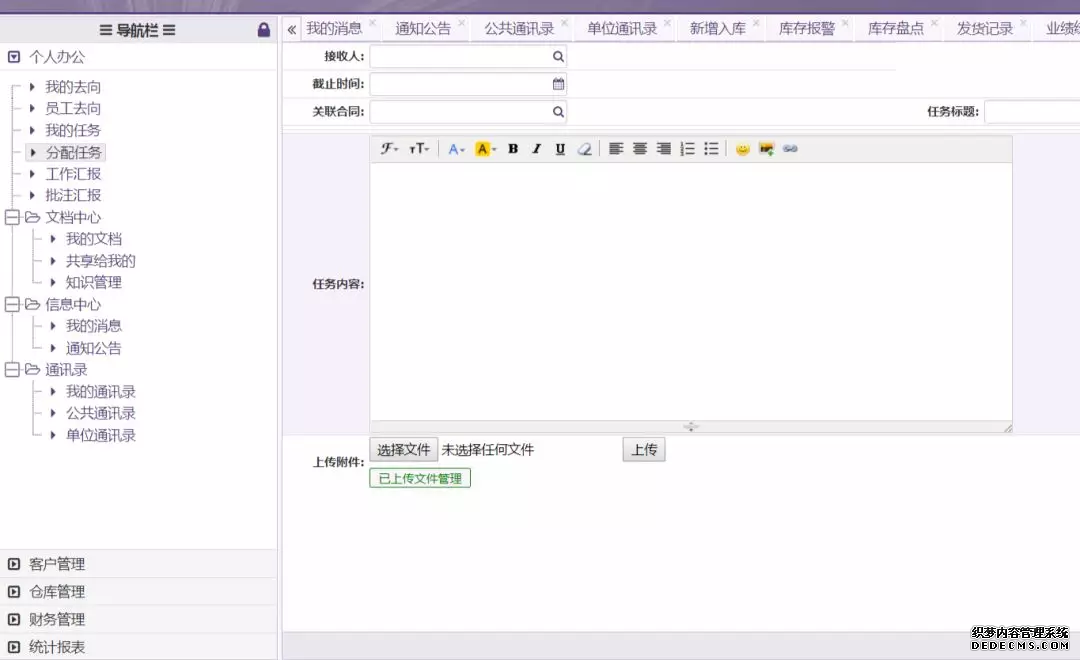1080x660 pixels.
Task: Collapse the sidebar with the double-arrow icon
Action: [x=291, y=29]
